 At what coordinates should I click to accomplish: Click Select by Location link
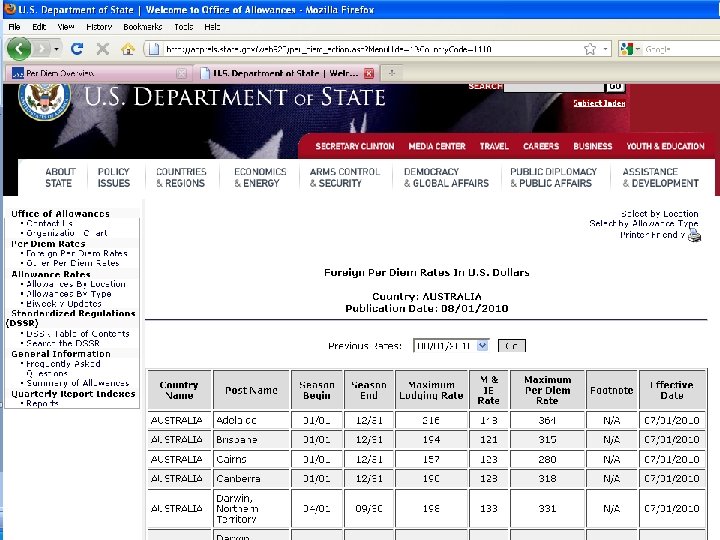click(x=659, y=214)
